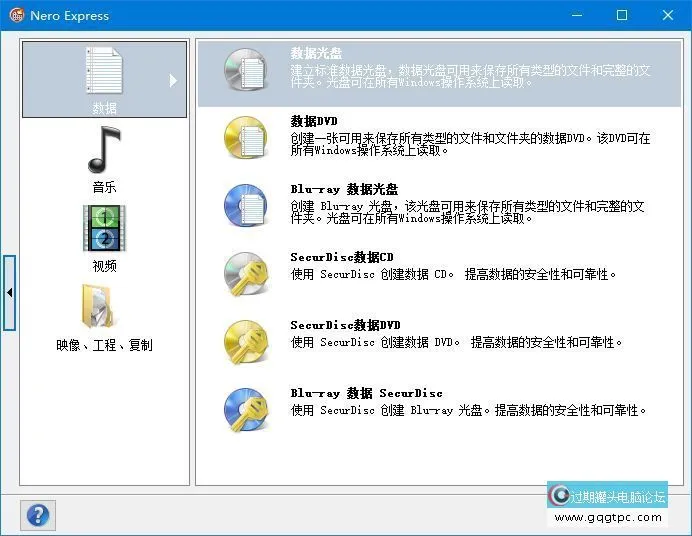
Task: Expand the side panel with the left arrow handle
Action: click(9, 292)
